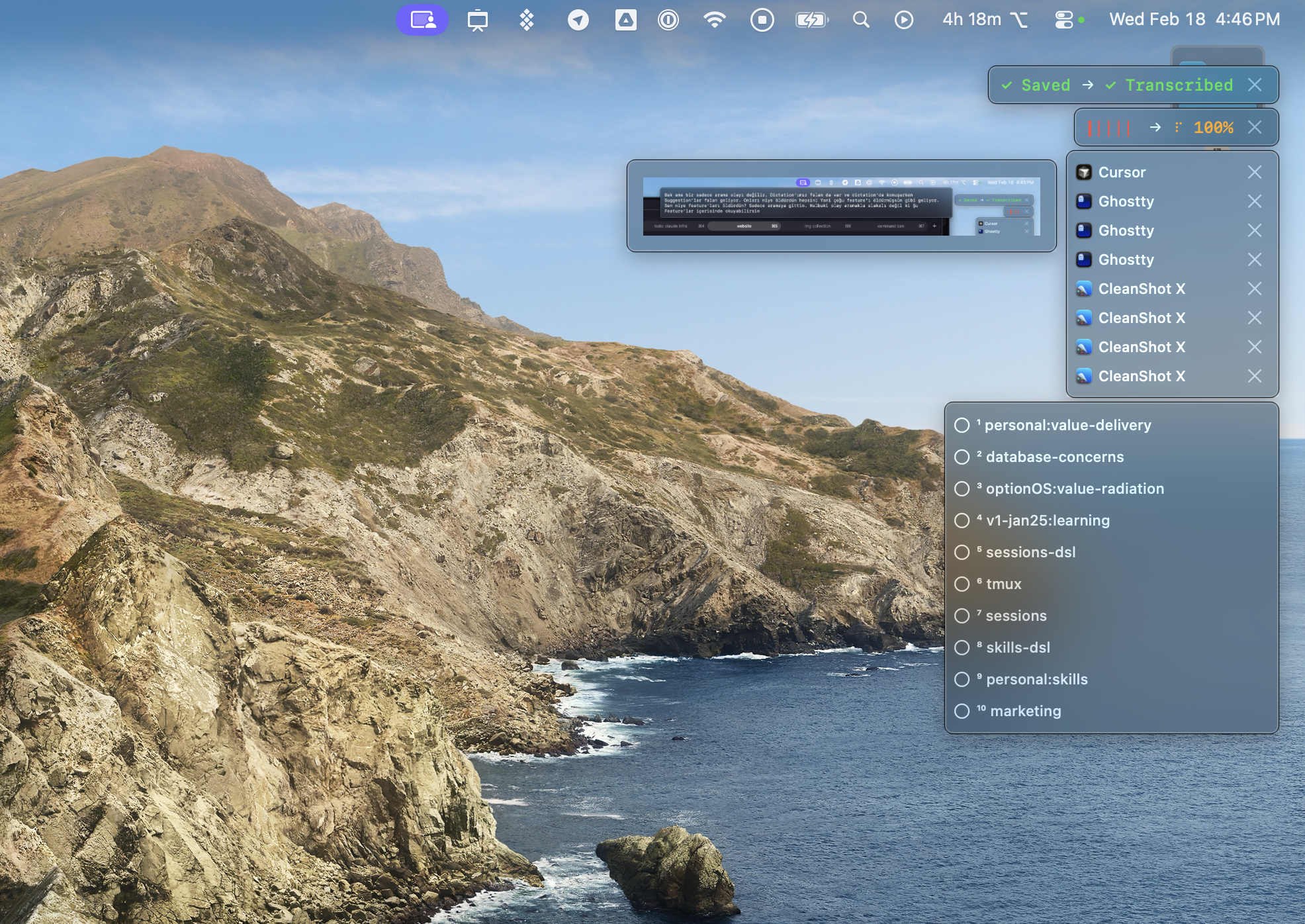Select the database-concerns radio button
Image resolution: width=1305 pixels, height=924 pixels.
(963, 457)
